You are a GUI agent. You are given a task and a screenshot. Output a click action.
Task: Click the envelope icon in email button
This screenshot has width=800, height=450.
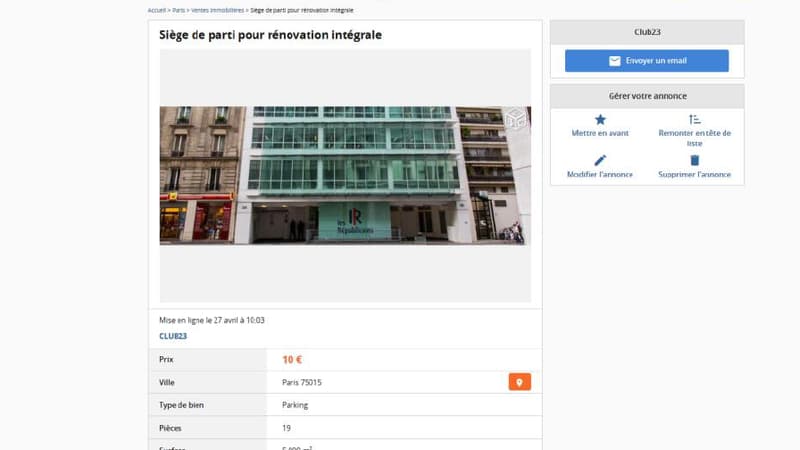click(614, 61)
